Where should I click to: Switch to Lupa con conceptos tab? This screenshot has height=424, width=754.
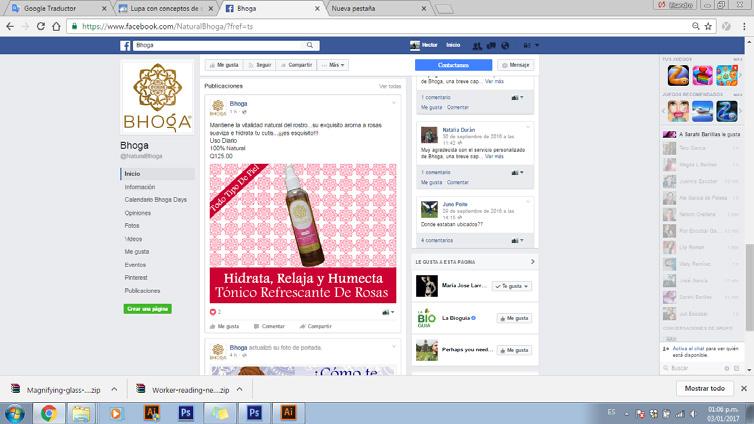tap(163, 9)
